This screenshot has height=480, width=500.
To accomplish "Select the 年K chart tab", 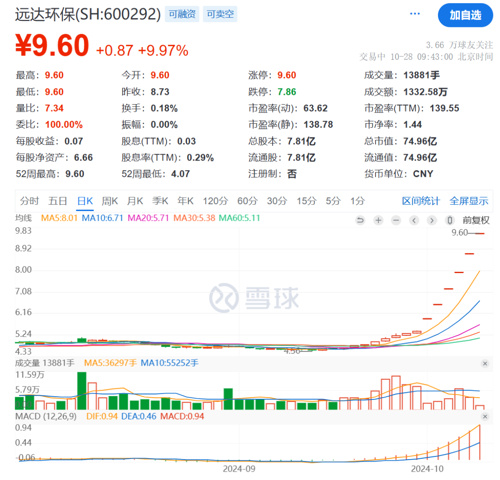I will [185, 201].
